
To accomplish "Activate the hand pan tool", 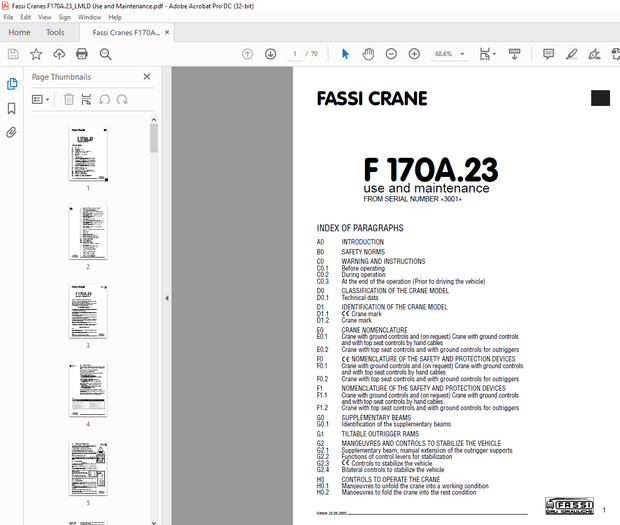I will point(368,54).
